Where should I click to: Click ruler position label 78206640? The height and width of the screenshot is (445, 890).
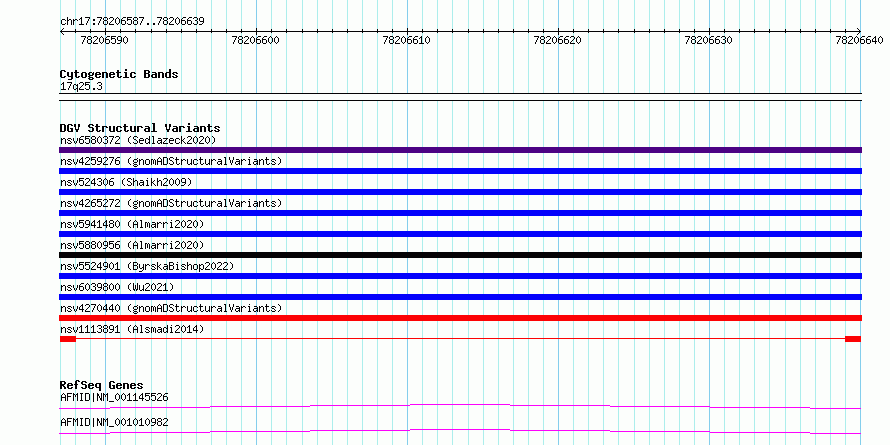tap(859, 41)
